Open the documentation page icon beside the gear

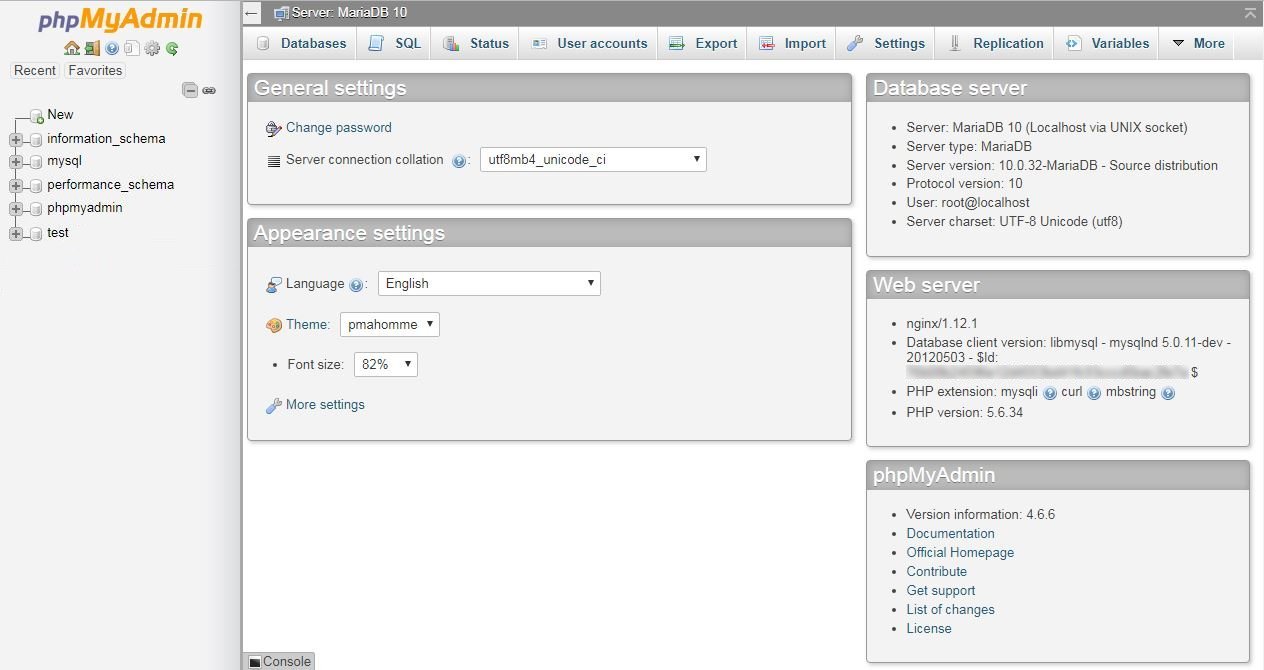[x=131, y=48]
